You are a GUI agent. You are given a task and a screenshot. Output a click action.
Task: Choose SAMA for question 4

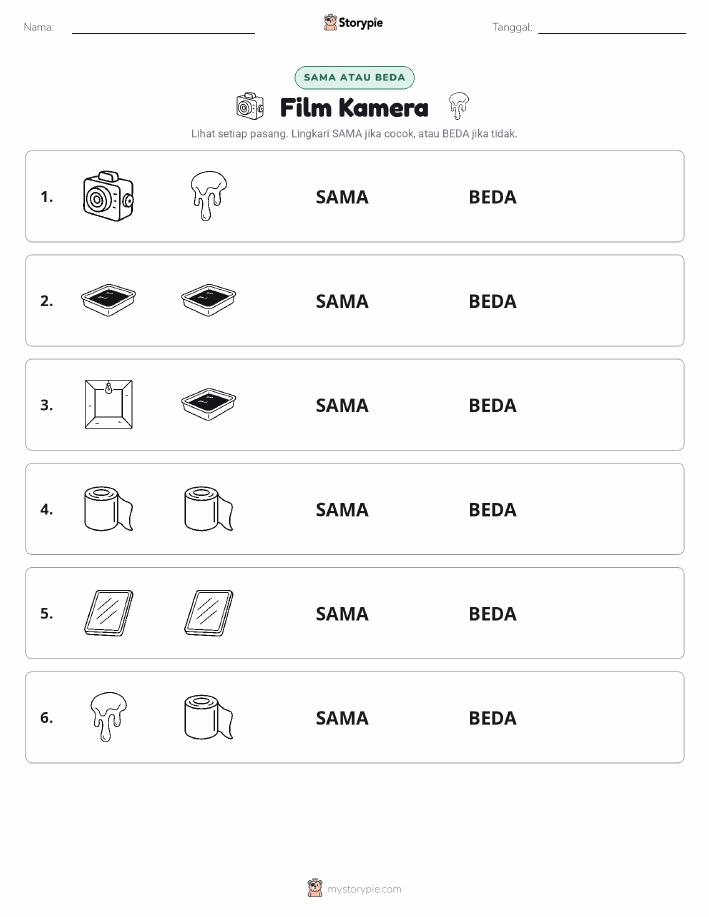coord(342,509)
